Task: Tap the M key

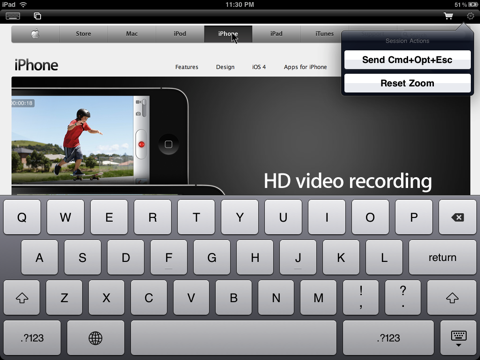Action: click(x=318, y=298)
